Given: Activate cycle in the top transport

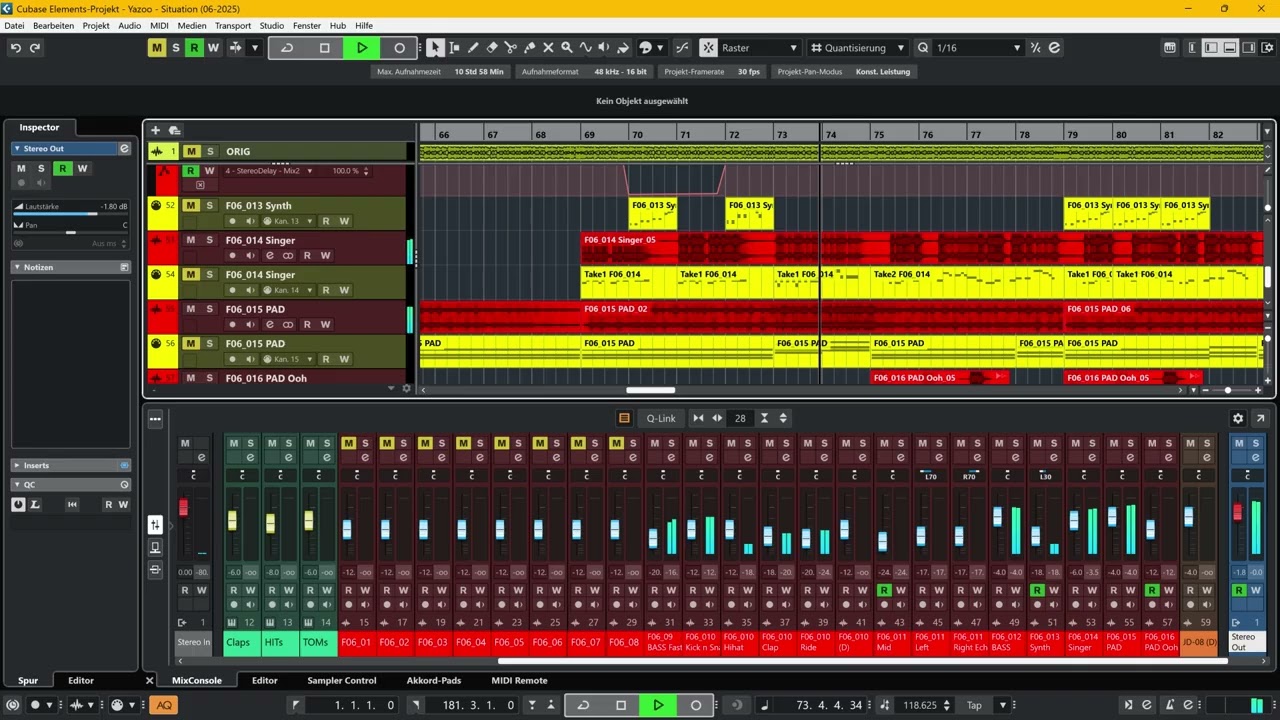Looking at the screenshot, I should (287, 48).
